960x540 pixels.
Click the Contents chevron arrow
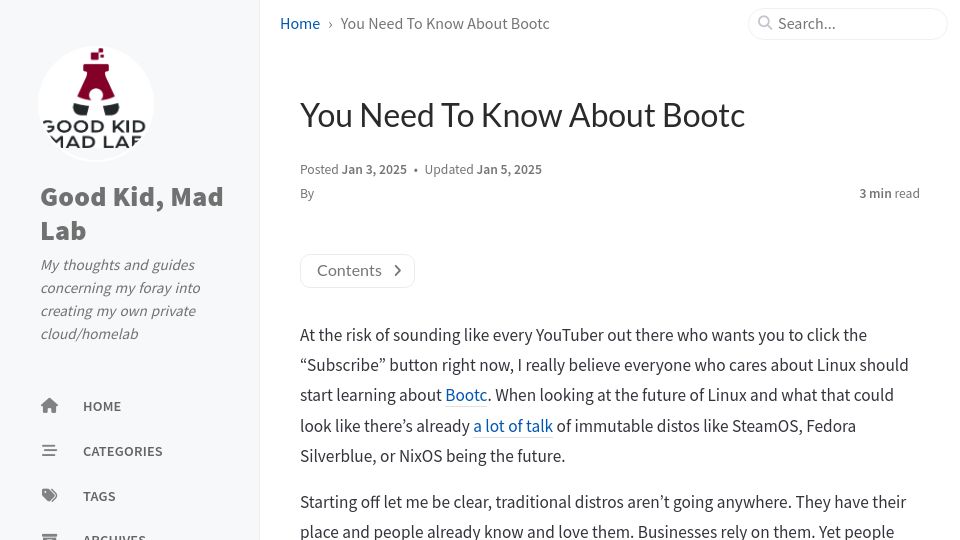(397, 271)
